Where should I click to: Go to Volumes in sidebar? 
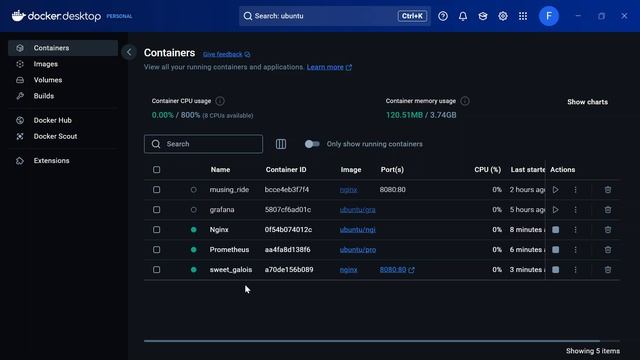(x=63, y=80)
